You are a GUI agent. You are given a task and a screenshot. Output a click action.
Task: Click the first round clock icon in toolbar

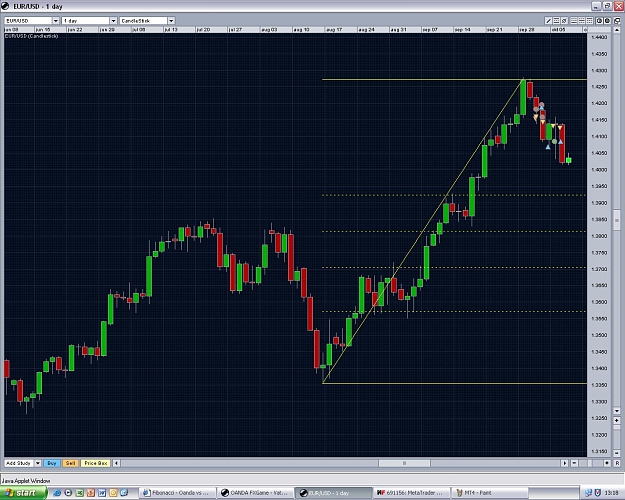(599, 21)
